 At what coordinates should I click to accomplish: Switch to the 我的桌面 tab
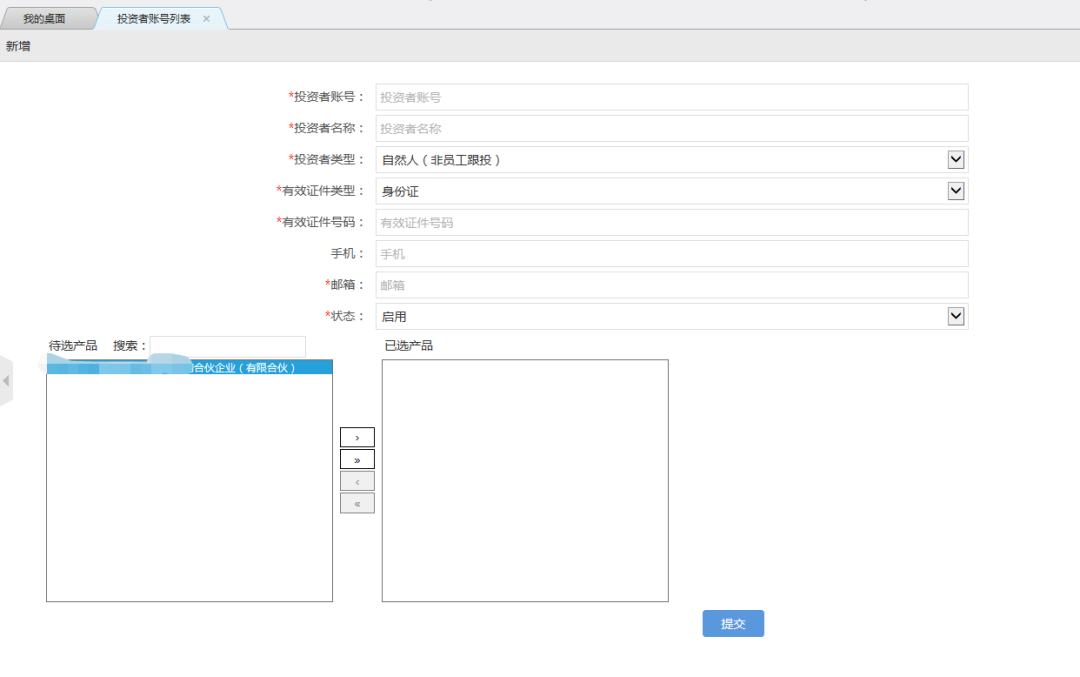click(x=45, y=19)
